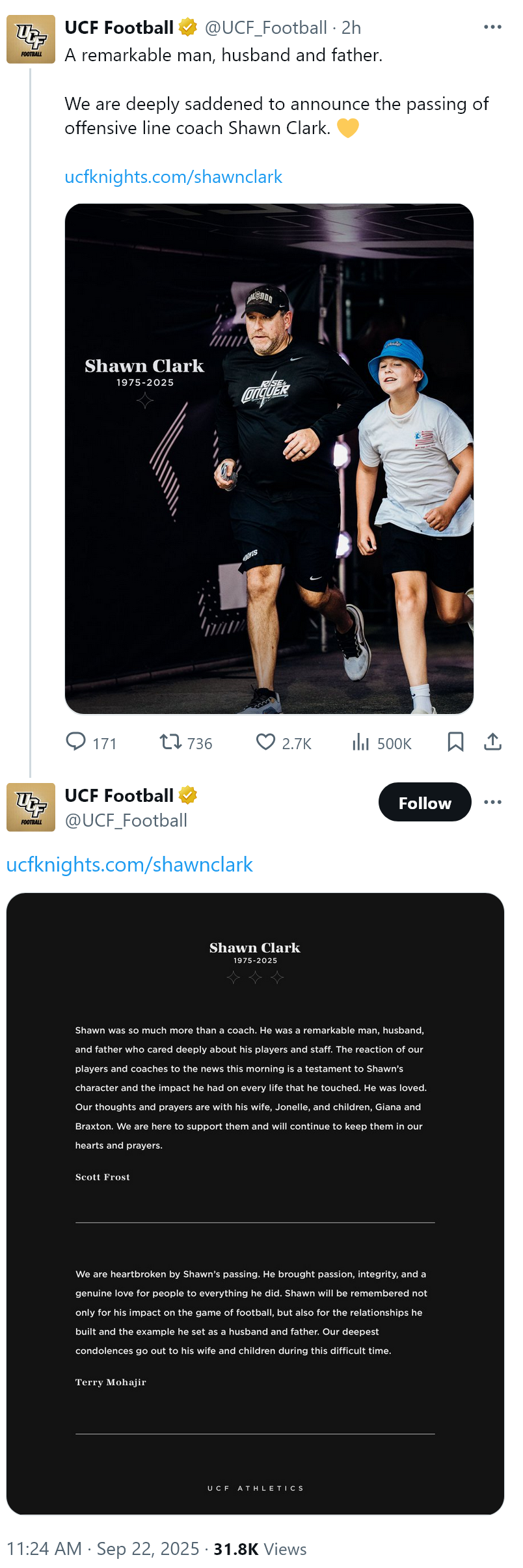Click the UCF Football avatar on the reply
The height and width of the screenshot is (1568, 523).
31,807
